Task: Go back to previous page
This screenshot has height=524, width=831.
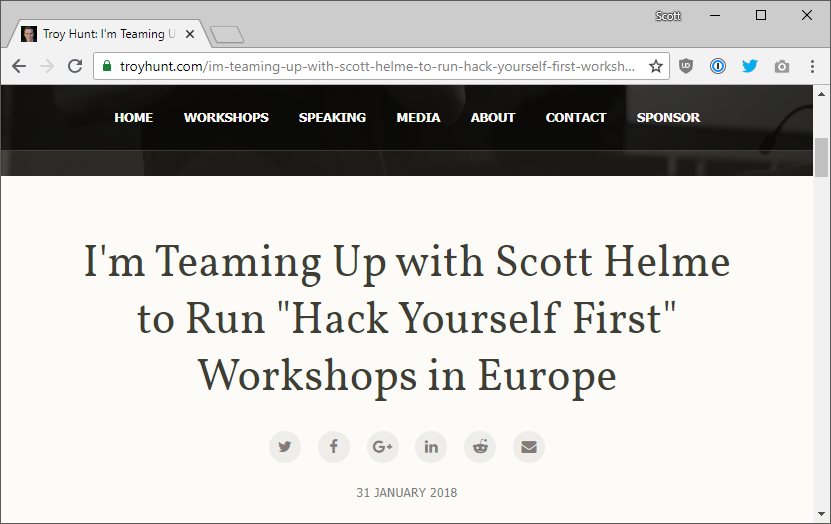Action: pos(20,66)
